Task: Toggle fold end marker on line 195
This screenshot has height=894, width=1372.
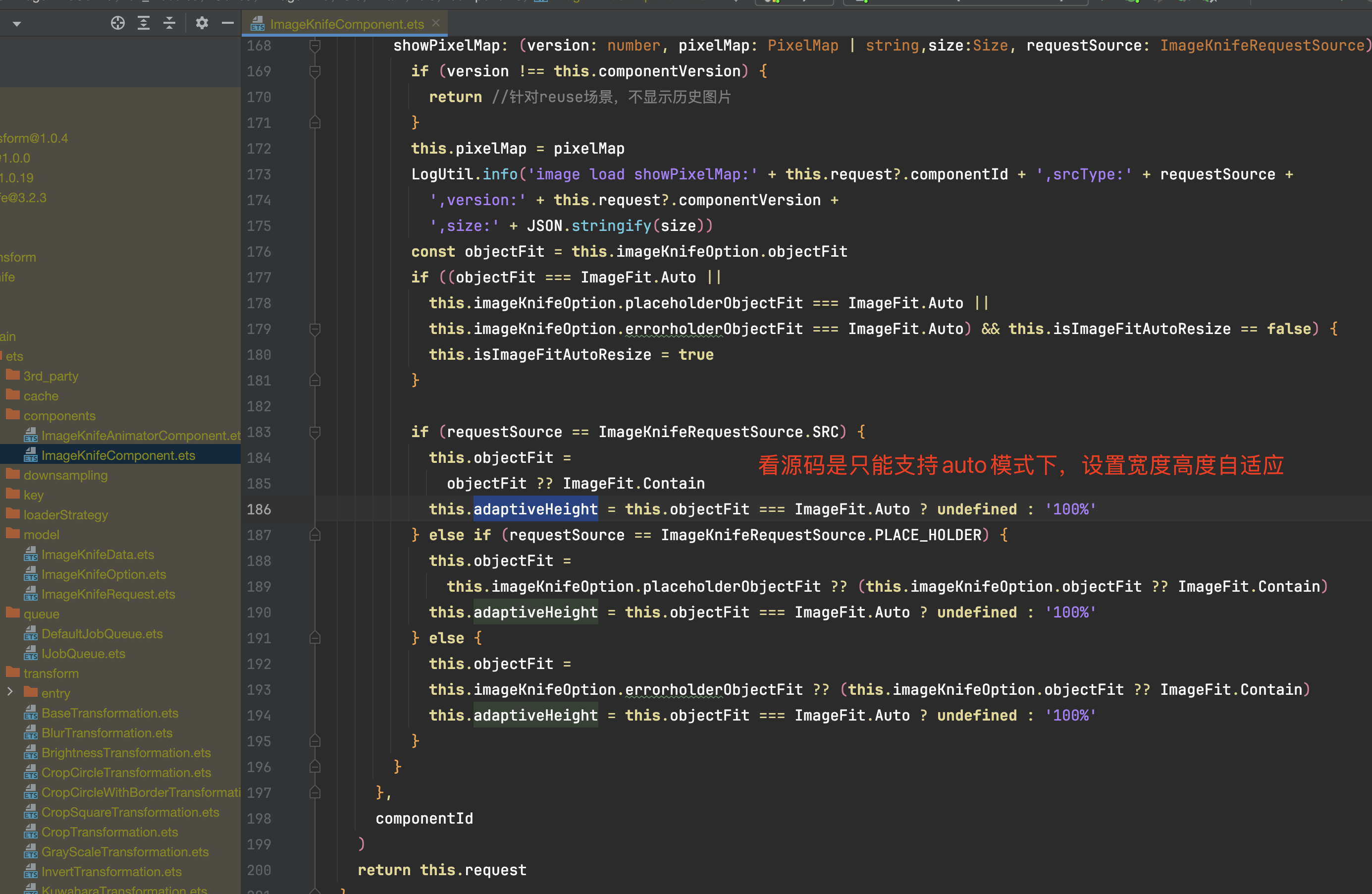Action: coord(315,741)
